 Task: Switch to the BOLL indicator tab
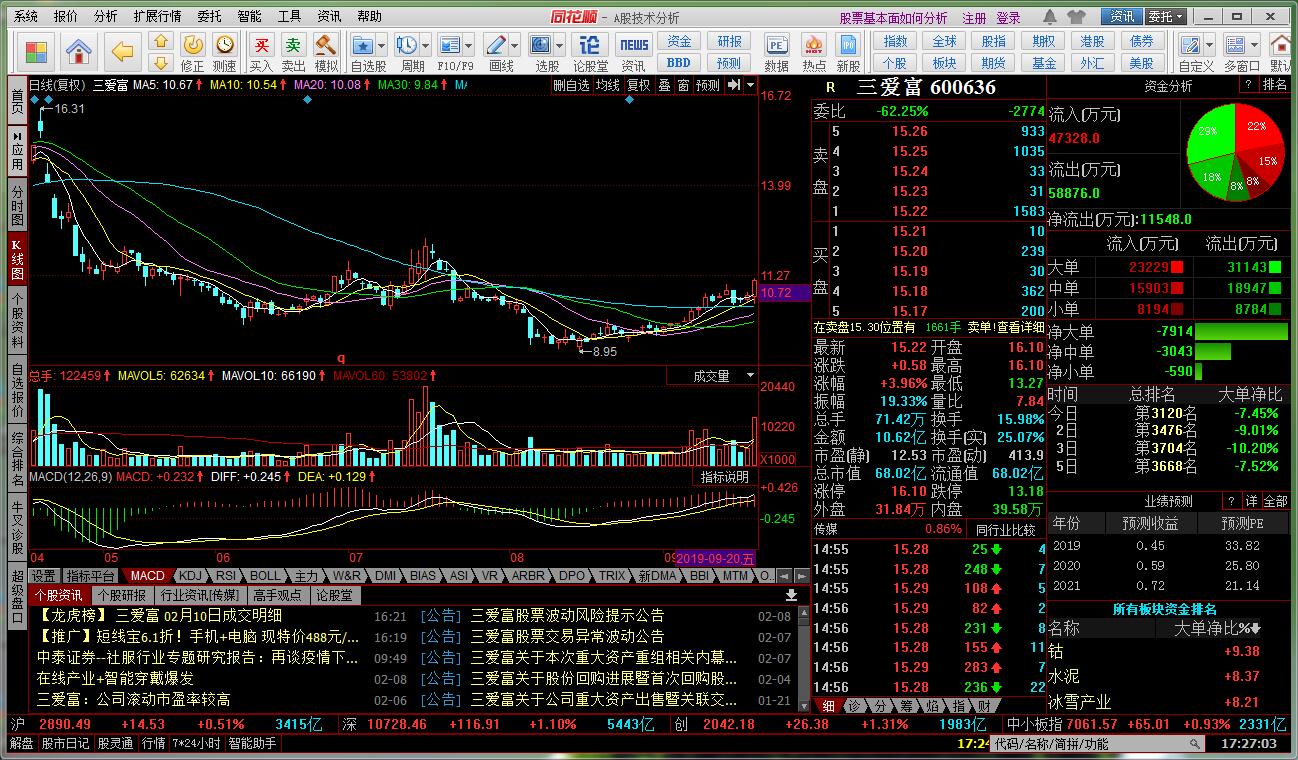265,576
